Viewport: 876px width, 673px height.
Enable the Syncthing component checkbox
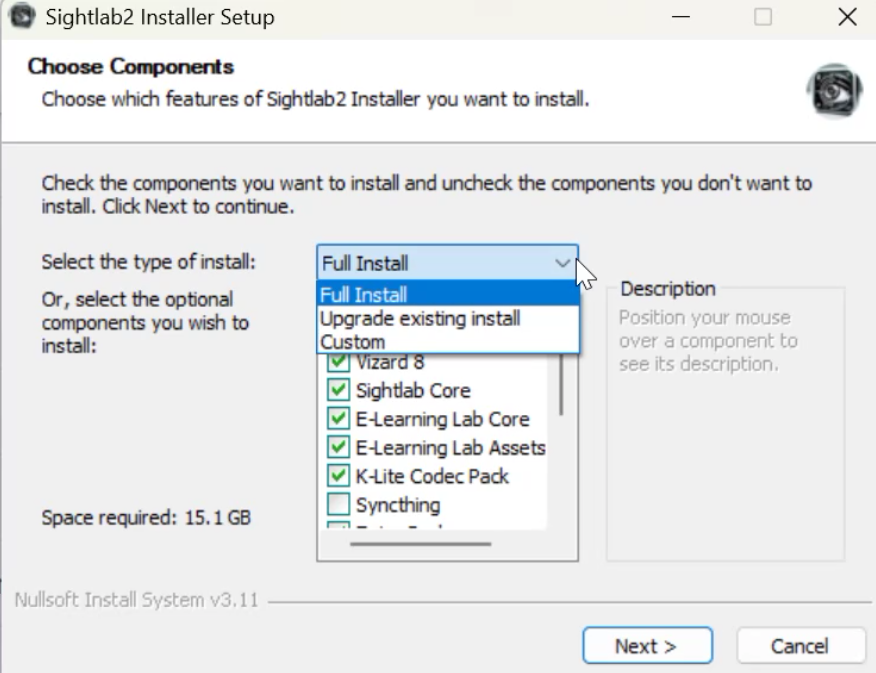(x=338, y=504)
